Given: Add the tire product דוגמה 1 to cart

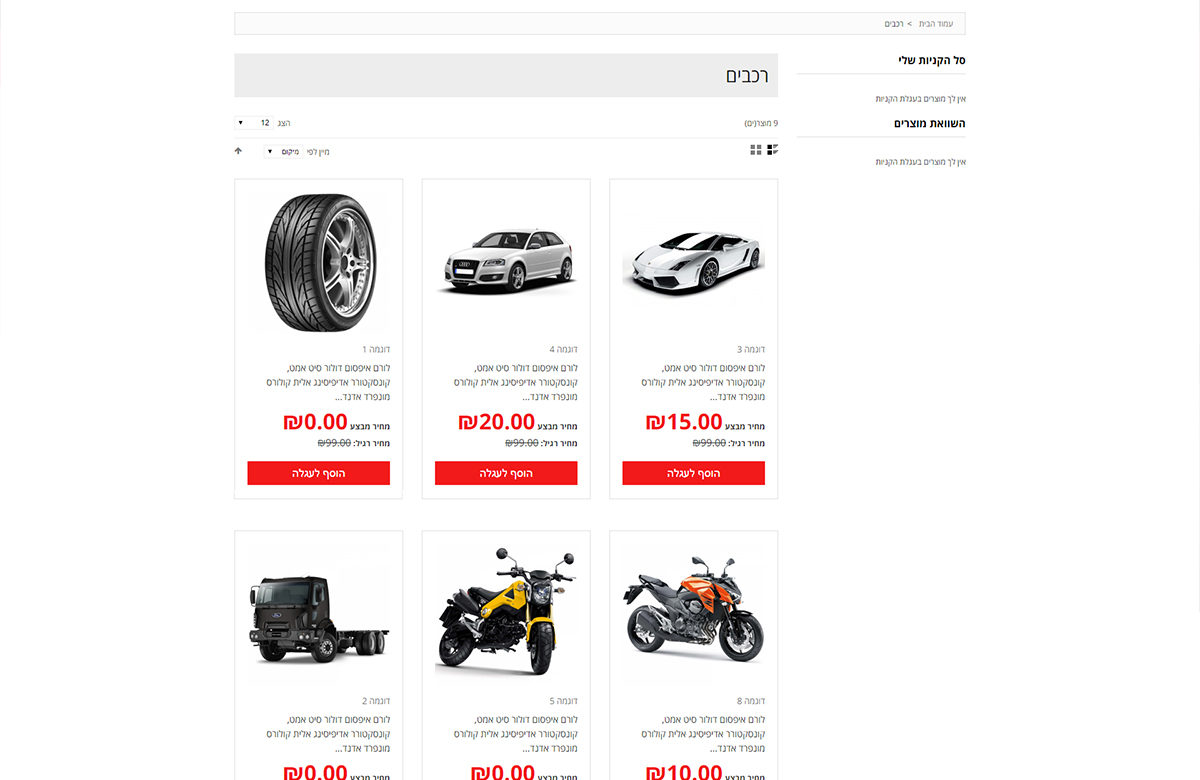Looking at the screenshot, I should 319,473.
